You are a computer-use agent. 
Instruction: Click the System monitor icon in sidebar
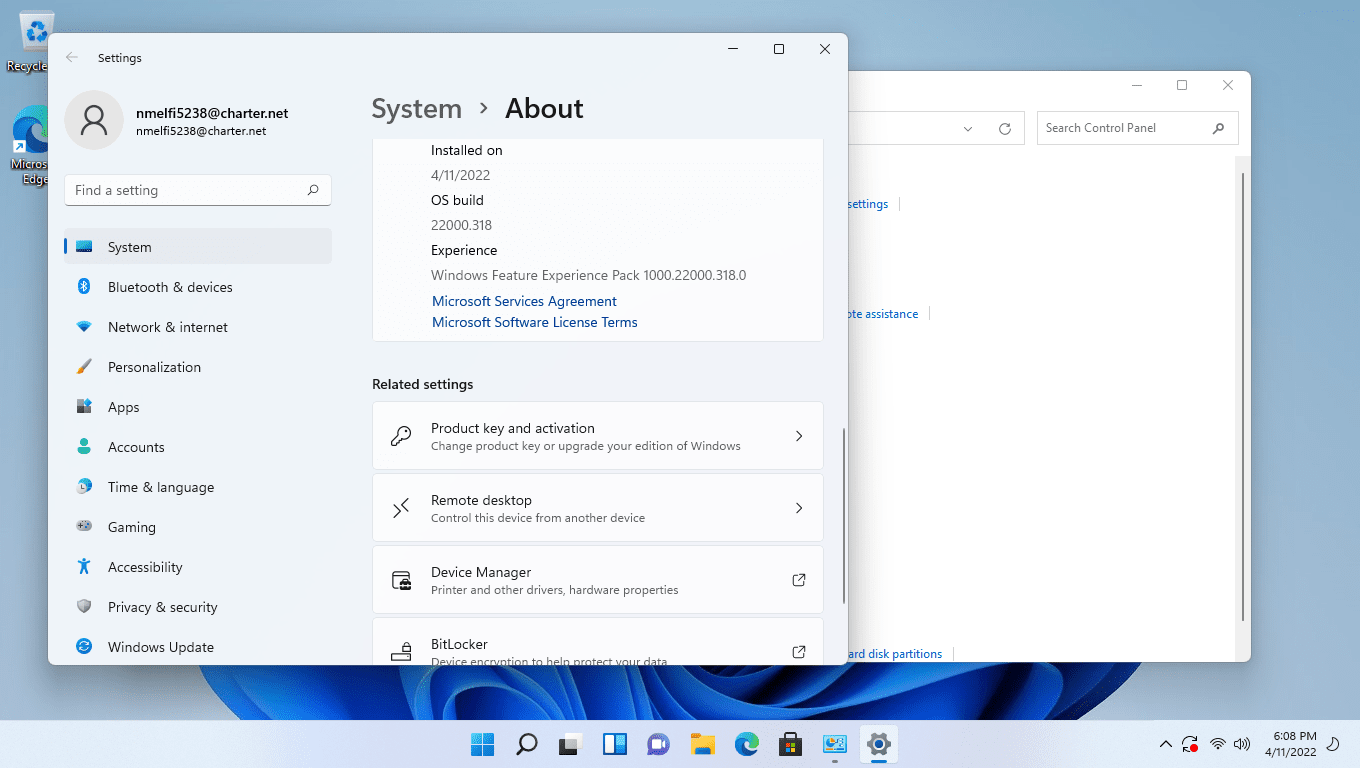(x=84, y=247)
